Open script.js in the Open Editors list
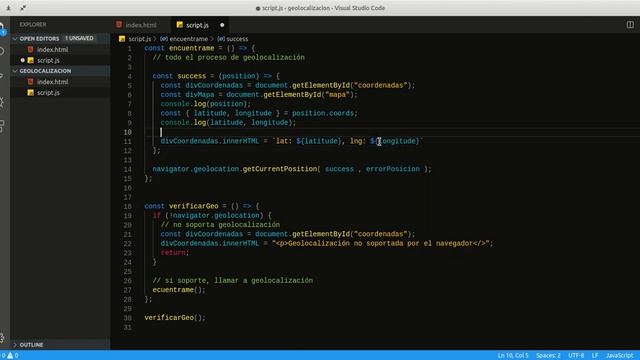 pyautogui.click(x=48, y=60)
